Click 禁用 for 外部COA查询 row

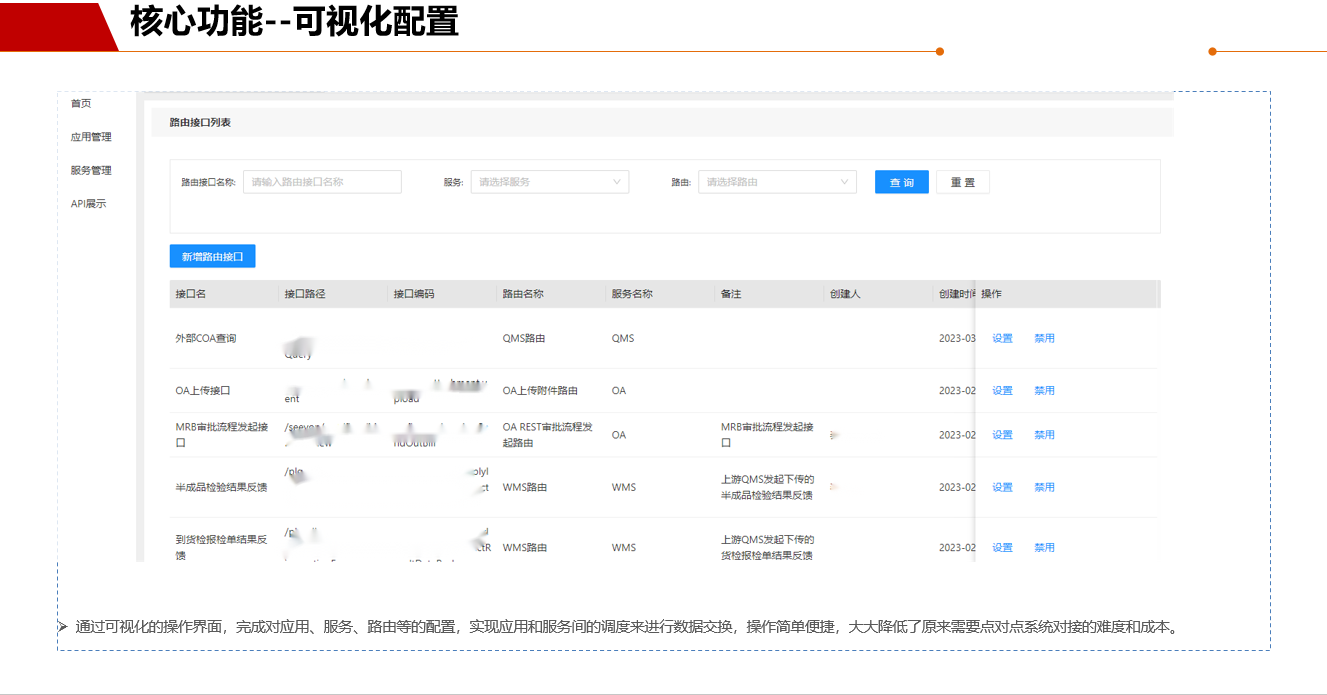coord(1044,338)
